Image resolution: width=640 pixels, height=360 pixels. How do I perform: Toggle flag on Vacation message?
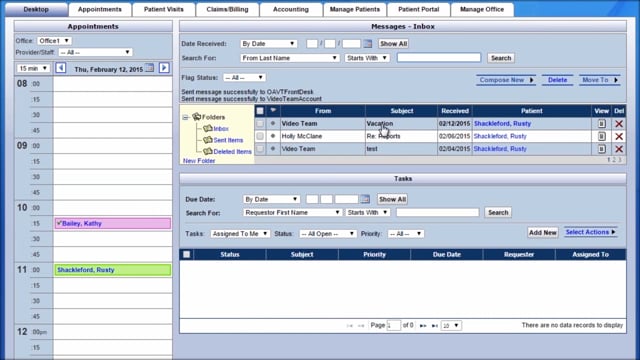pos(273,123)
